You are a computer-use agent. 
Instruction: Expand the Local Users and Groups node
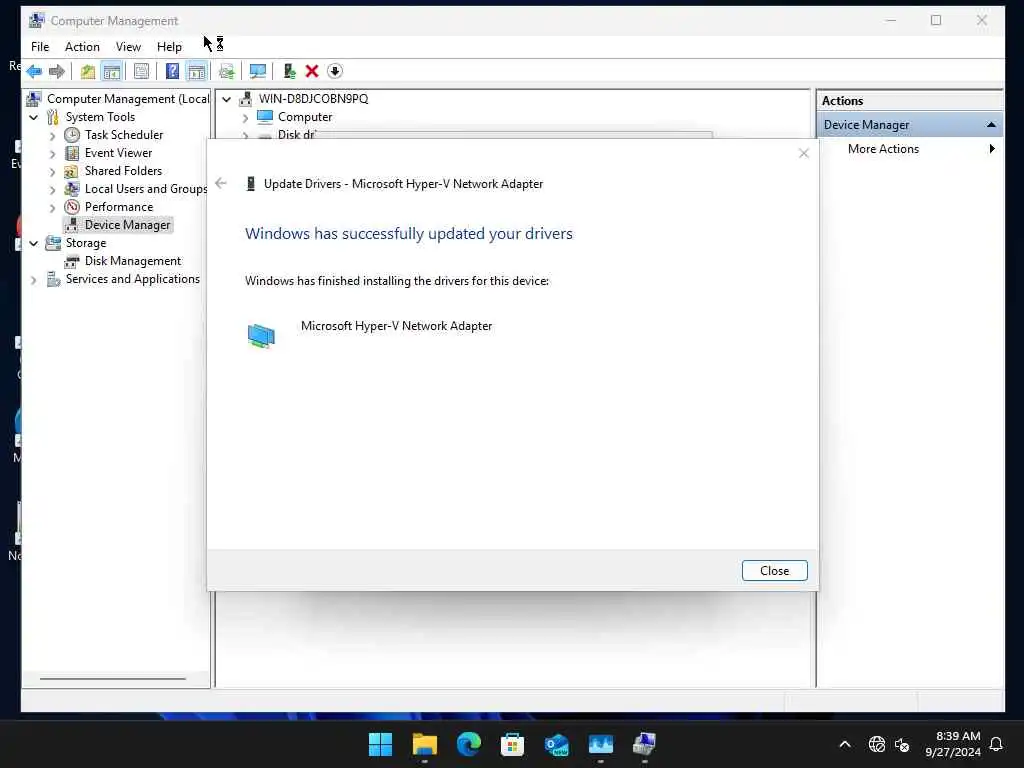(x=52, y=189)
